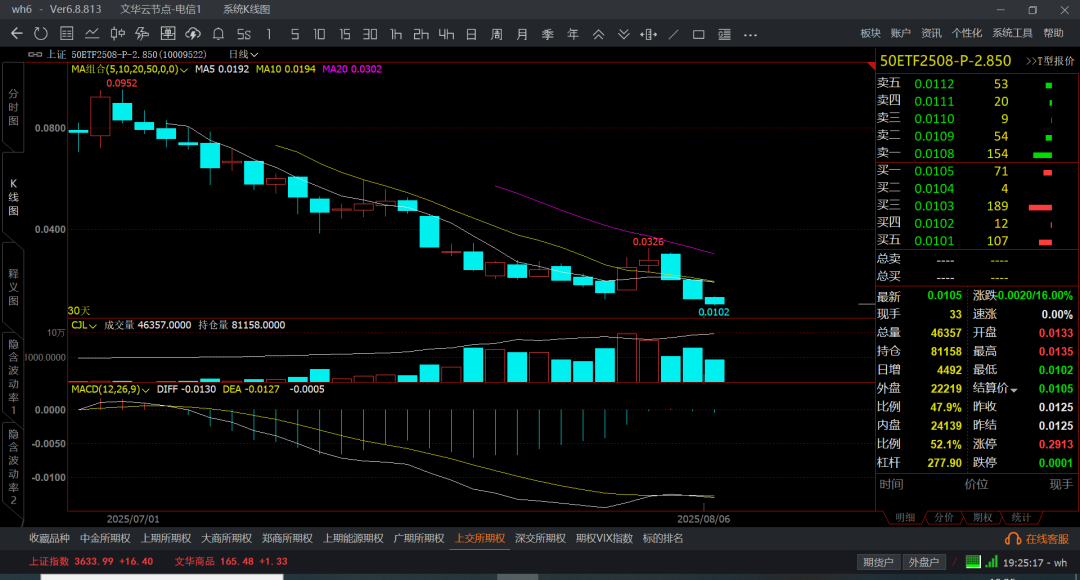Open the 结算价 dropdown arrow
1080x580 pixels.
point(1013,390)
